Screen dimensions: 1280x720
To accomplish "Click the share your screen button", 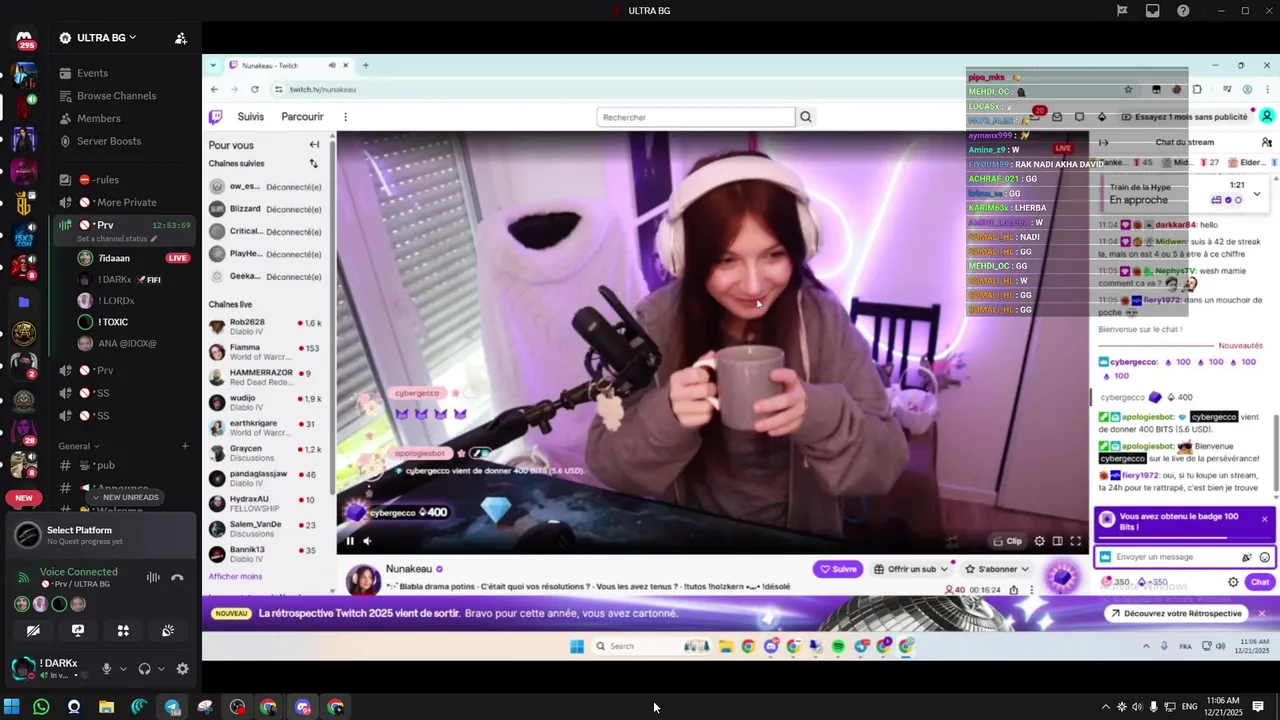I will click(x=78, y=631).
